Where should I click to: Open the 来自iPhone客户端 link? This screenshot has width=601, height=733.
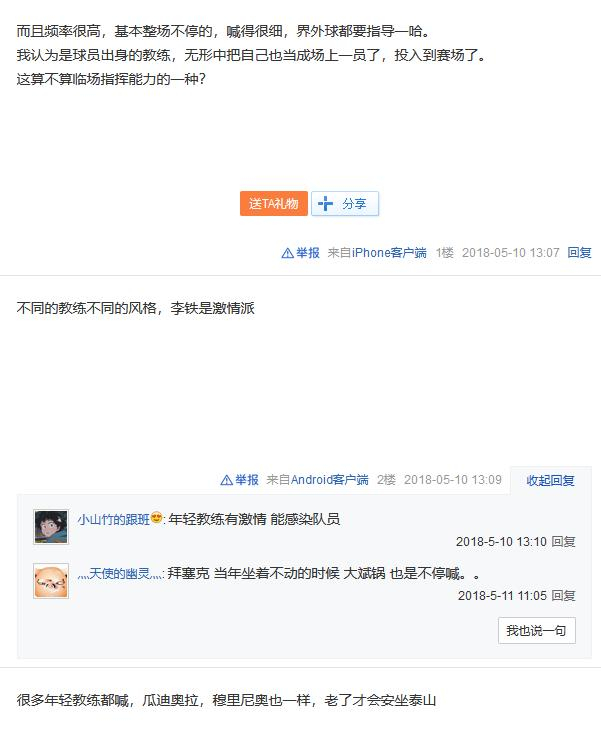[x=377, y=253]
